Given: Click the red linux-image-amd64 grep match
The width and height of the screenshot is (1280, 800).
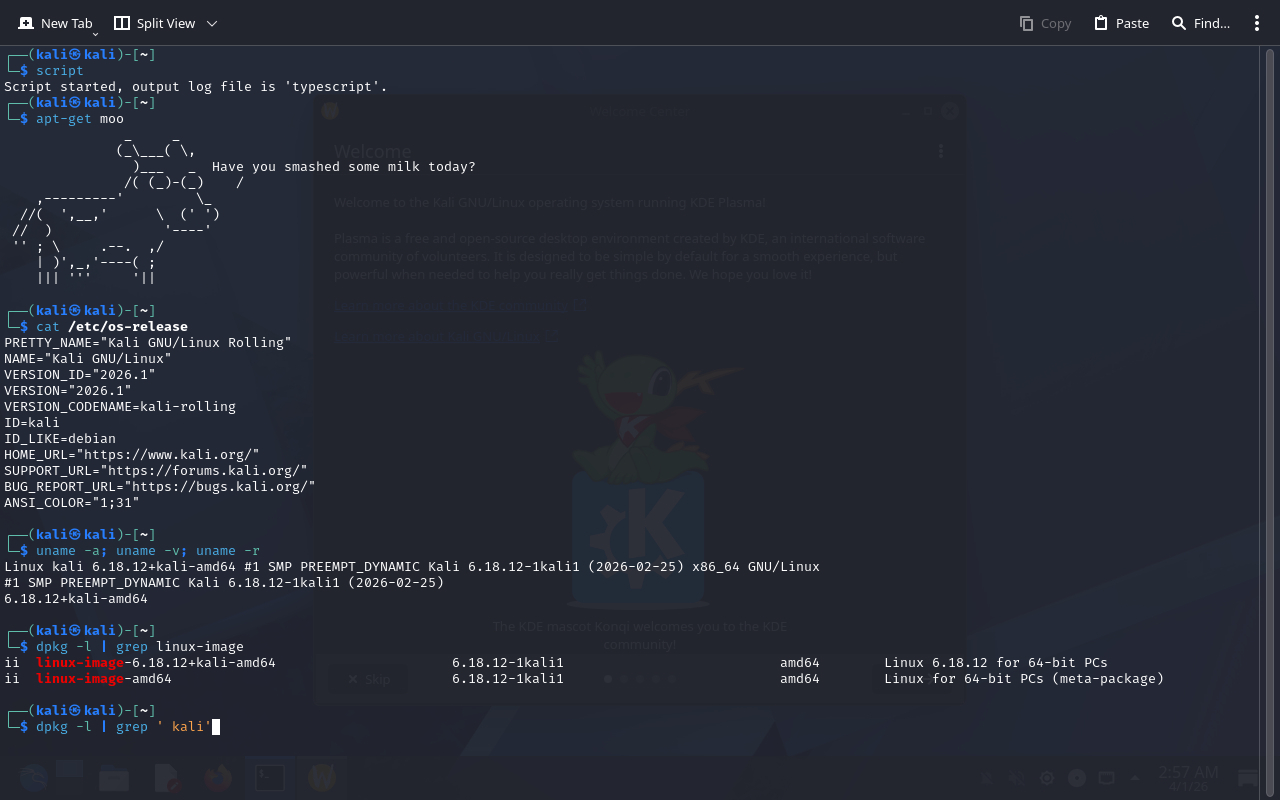Looking at the screenshot, I should tap(80, 679).
